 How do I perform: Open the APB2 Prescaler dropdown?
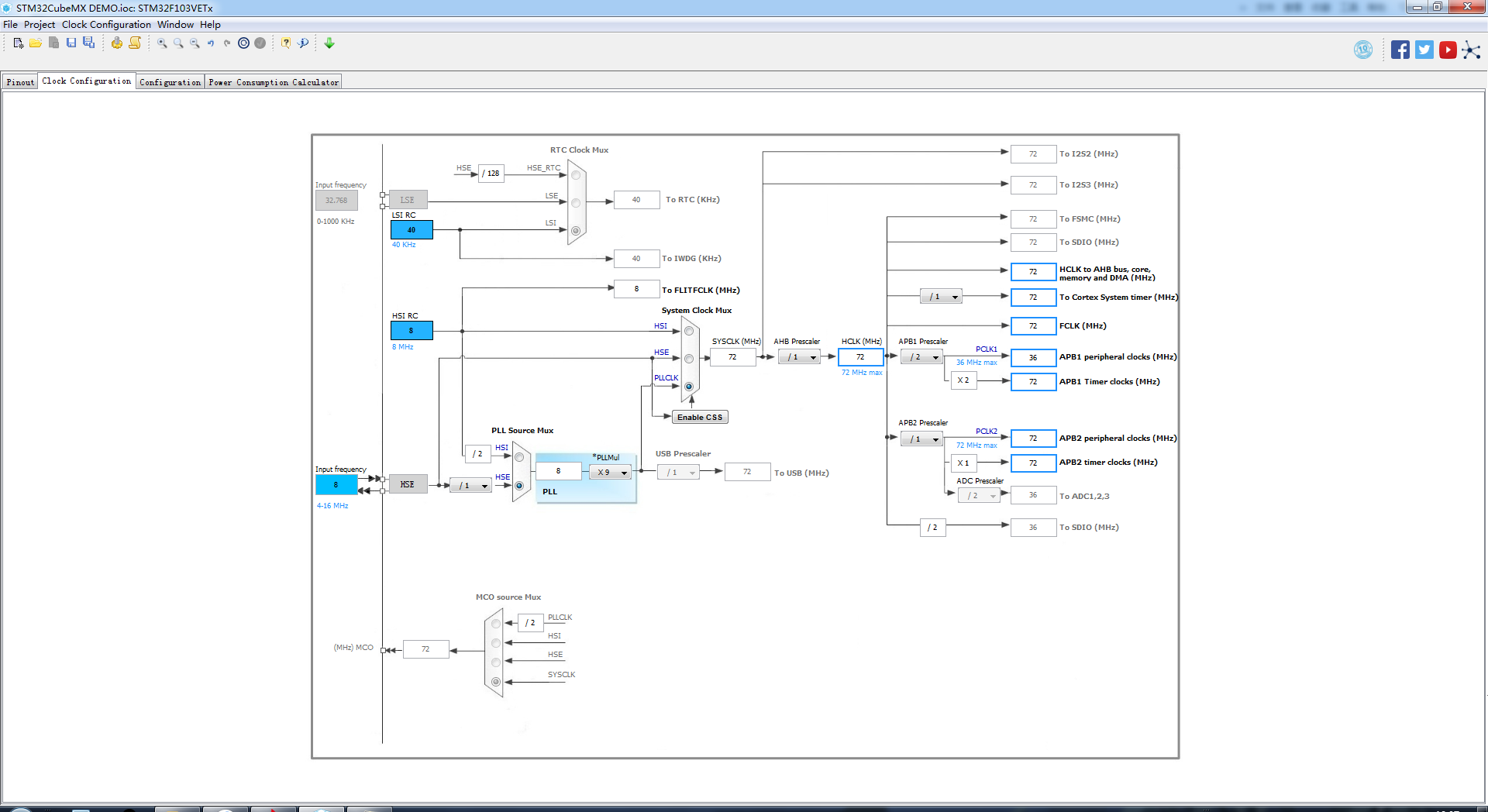(x=922, y=439)
